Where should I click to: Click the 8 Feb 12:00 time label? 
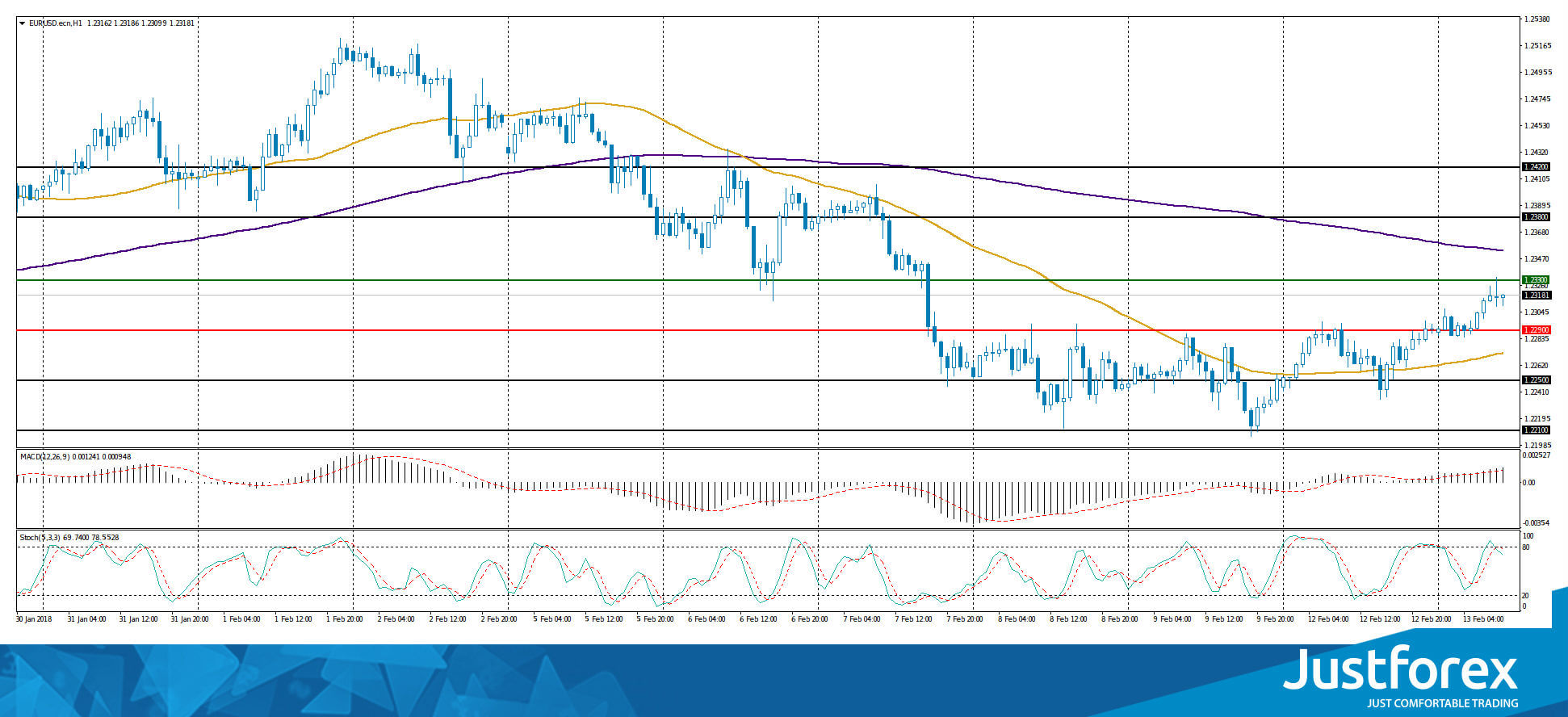click(1068, 619)
